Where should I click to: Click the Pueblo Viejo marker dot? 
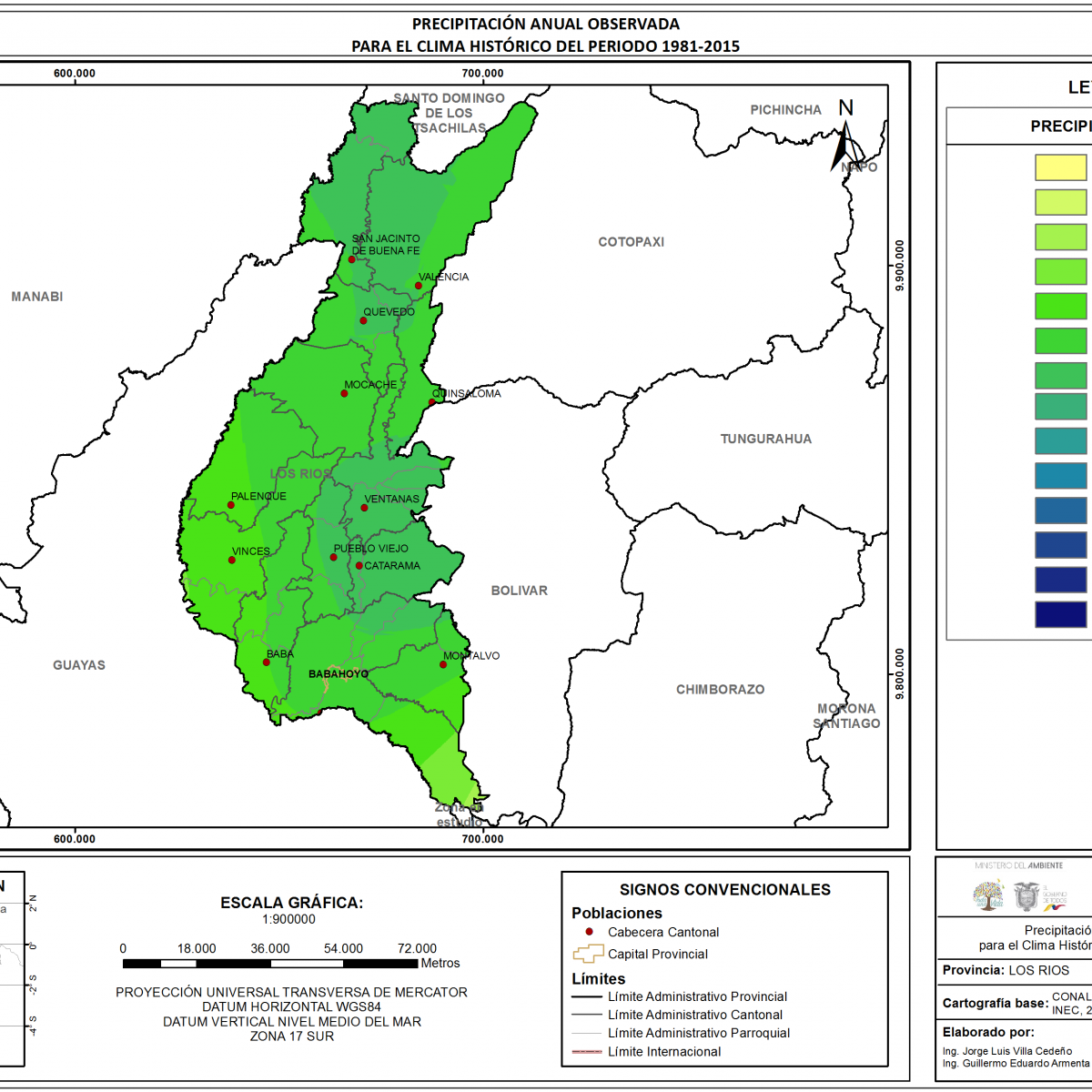(334, 557)
